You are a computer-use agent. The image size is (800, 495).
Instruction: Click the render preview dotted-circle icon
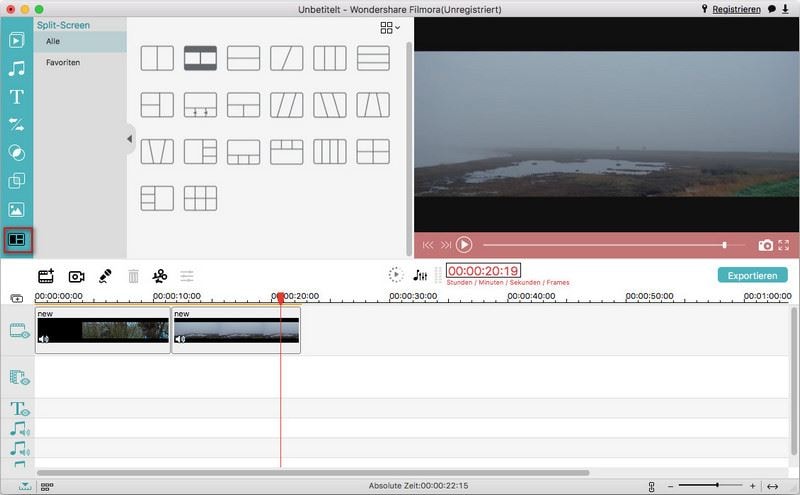(395, 275)
